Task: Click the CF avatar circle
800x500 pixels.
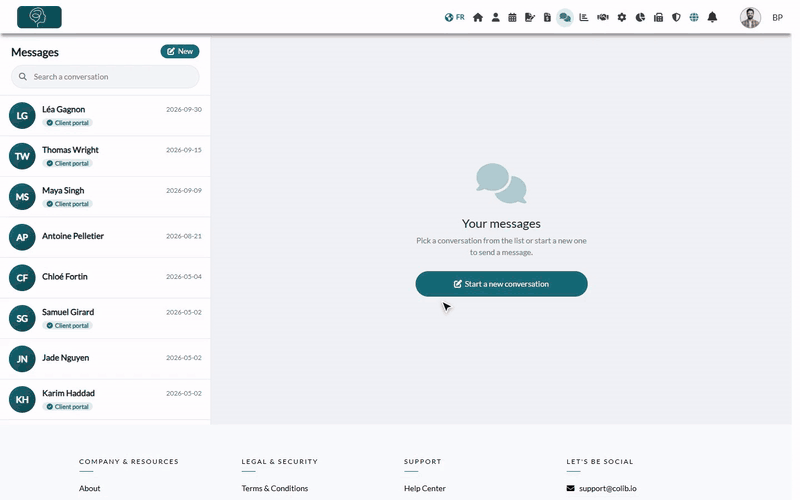Action: (22, 278)
